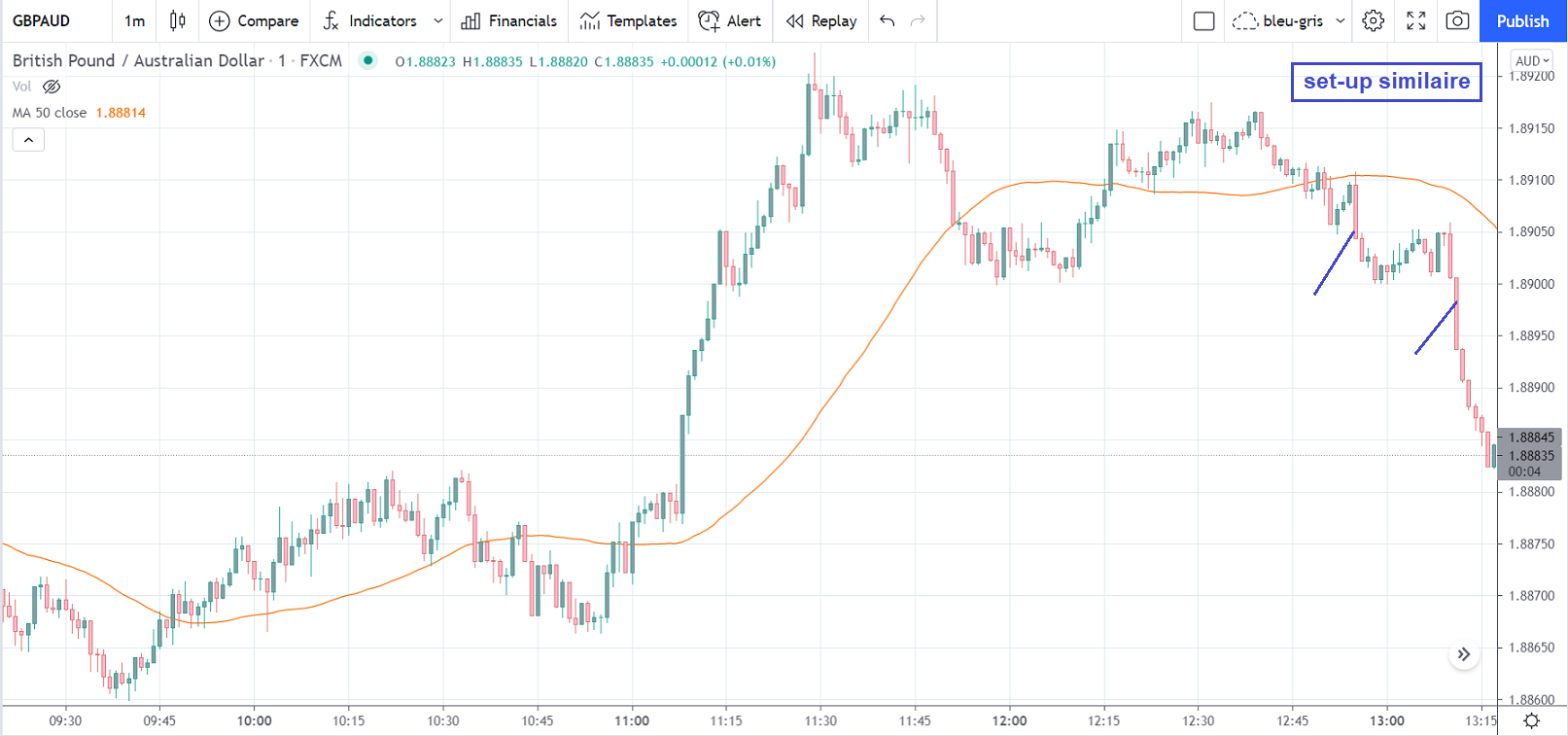This screenshot has width=1568, height=736.
Task: Click the 1.88900 price axis label
Action: pyautogui.click(x=1531, y=388)
